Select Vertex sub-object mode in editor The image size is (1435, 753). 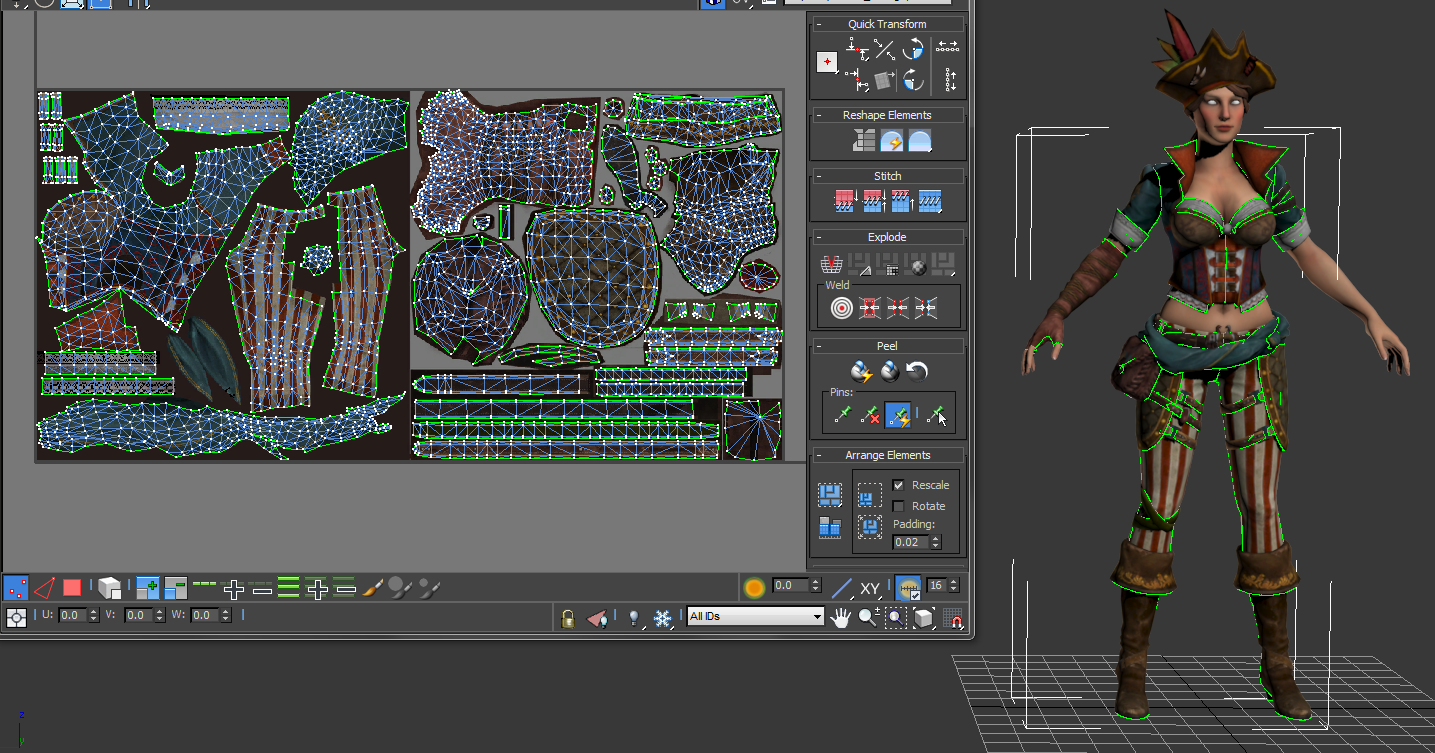(x=15, y=587)
